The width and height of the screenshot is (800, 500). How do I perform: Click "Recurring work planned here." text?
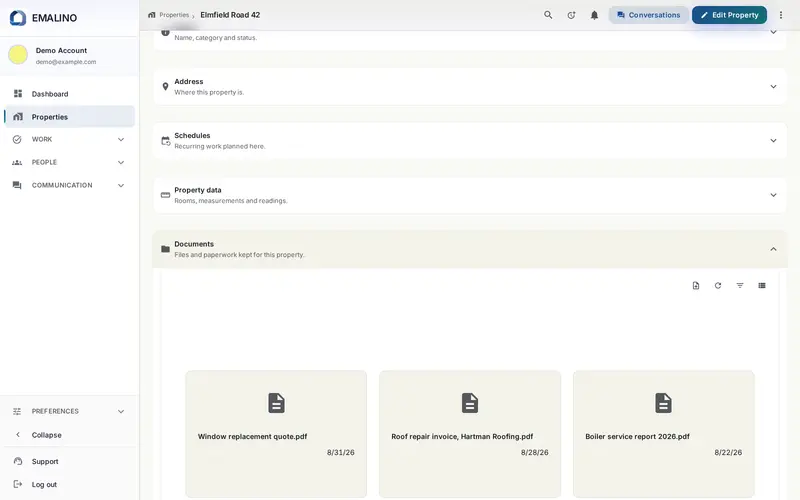coord(220,146)
